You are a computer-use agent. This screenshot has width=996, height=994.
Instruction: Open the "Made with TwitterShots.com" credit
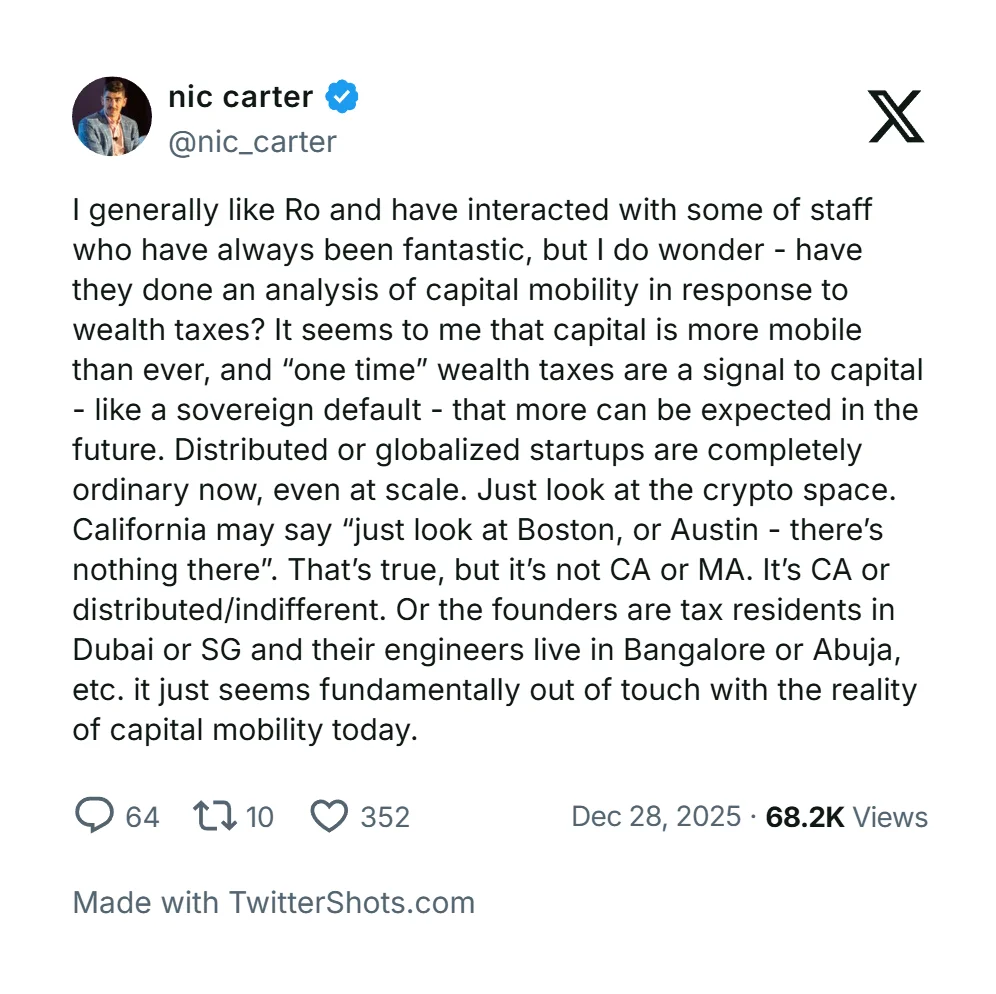[274, 903]
